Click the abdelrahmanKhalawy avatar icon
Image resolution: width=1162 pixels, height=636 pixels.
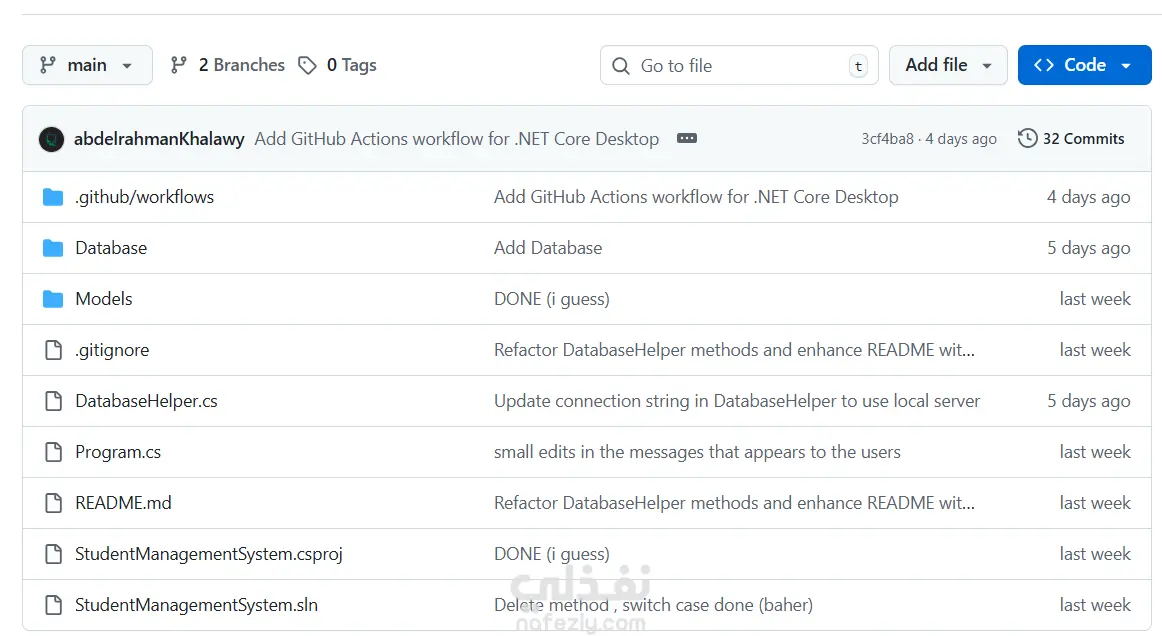pos(51,139)
